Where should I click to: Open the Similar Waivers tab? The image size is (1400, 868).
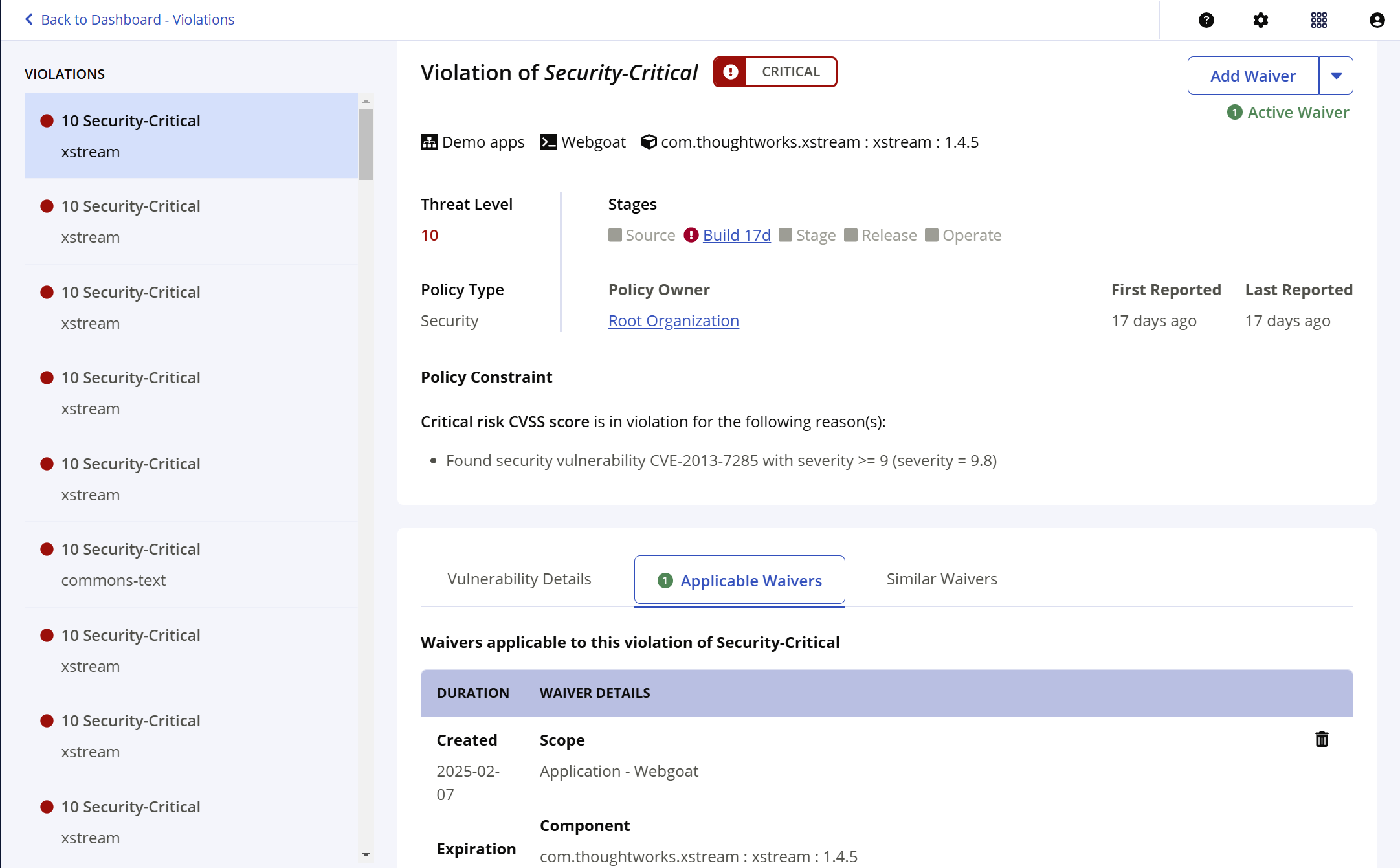942,579
